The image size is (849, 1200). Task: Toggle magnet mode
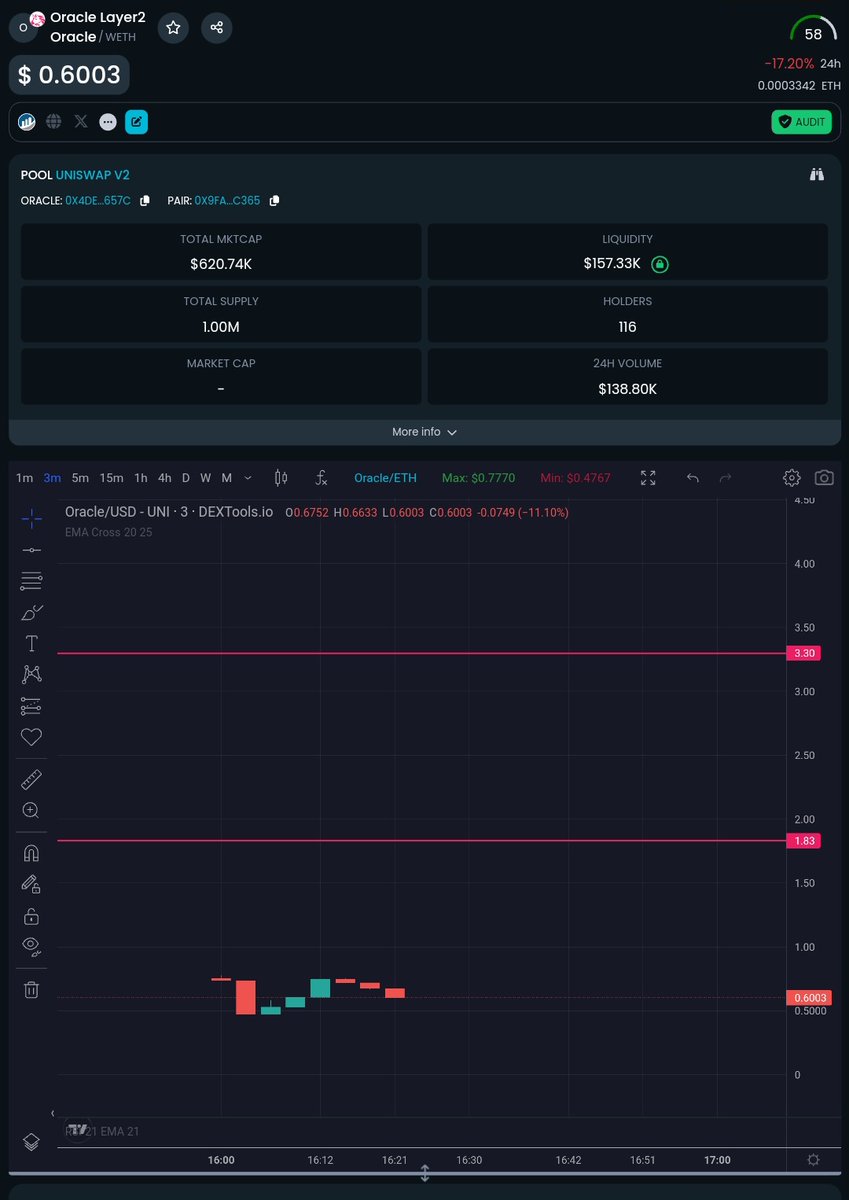(x=31, y=853)
